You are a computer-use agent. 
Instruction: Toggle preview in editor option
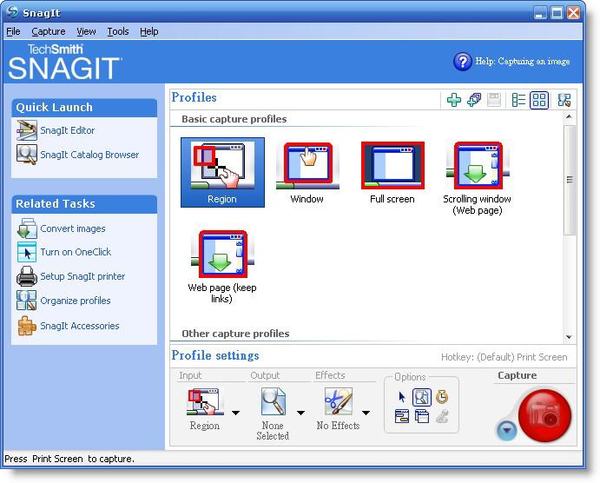tap(422, 397)
